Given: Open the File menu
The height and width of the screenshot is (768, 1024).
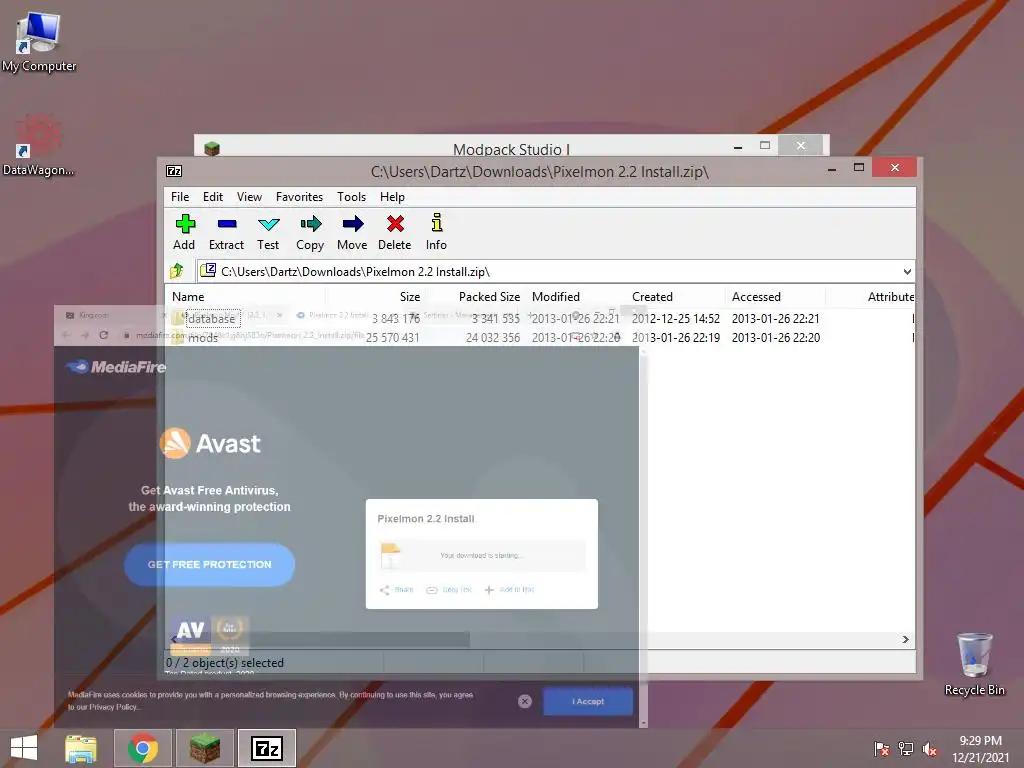Looking at the screenshot, I should click(x=180, y=197).
